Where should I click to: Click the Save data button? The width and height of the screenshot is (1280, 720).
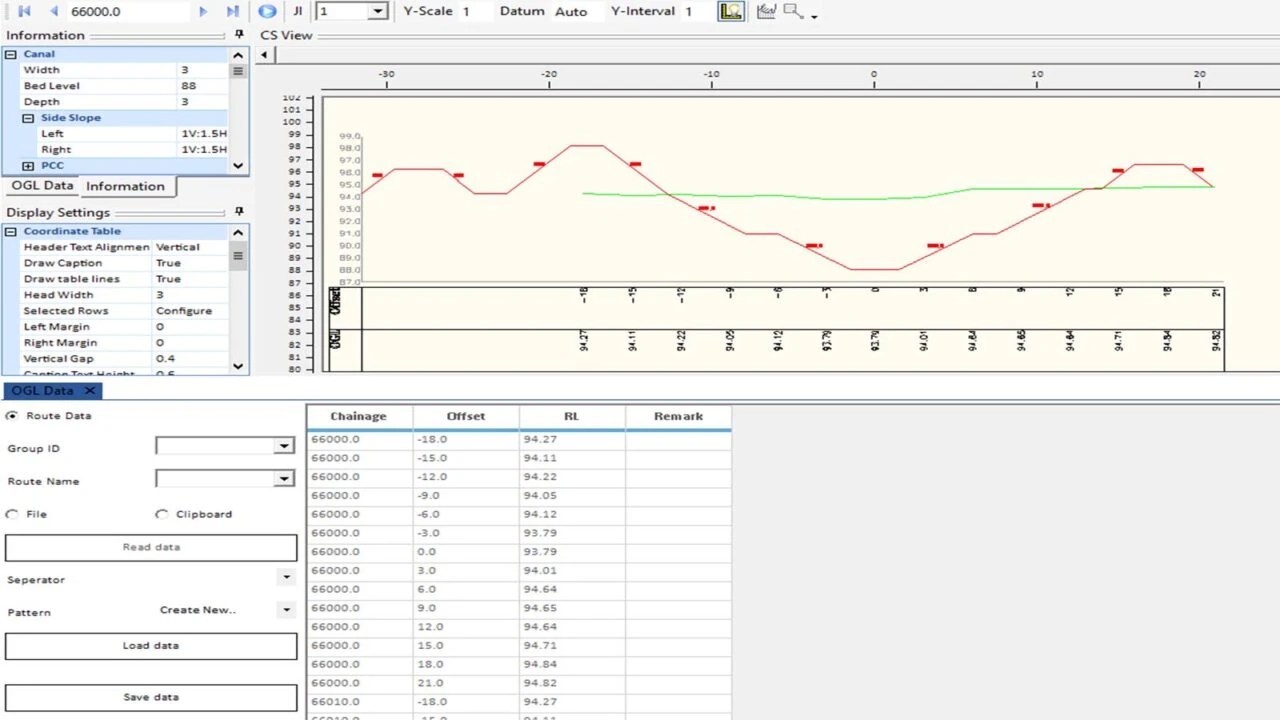point(151,697)
